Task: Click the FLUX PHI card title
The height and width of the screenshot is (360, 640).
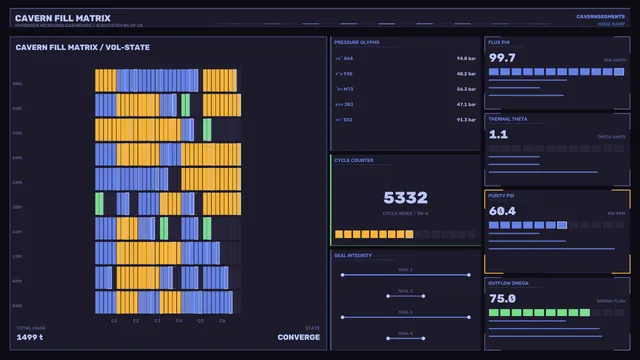Action: click(x=499, y=42)
